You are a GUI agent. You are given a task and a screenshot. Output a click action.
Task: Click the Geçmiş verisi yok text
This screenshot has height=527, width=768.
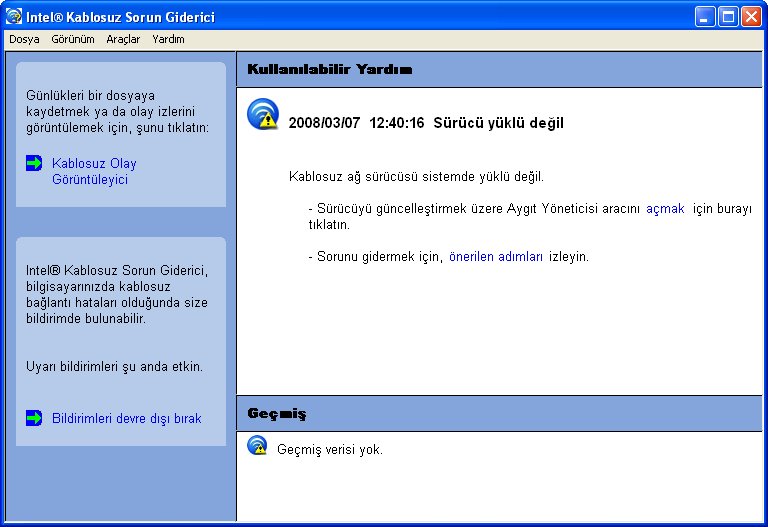click(x=330, y=449)
